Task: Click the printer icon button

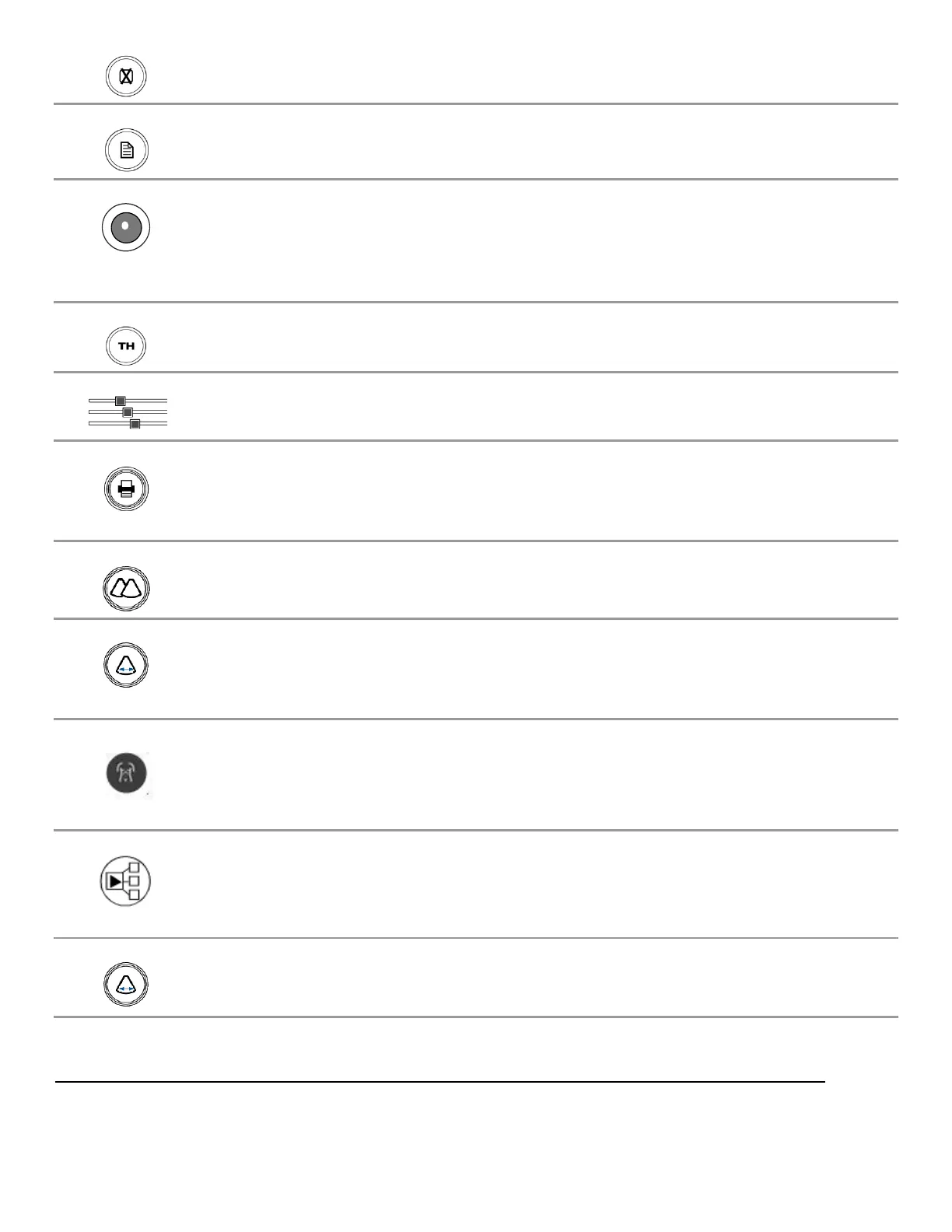Action: 126,489
